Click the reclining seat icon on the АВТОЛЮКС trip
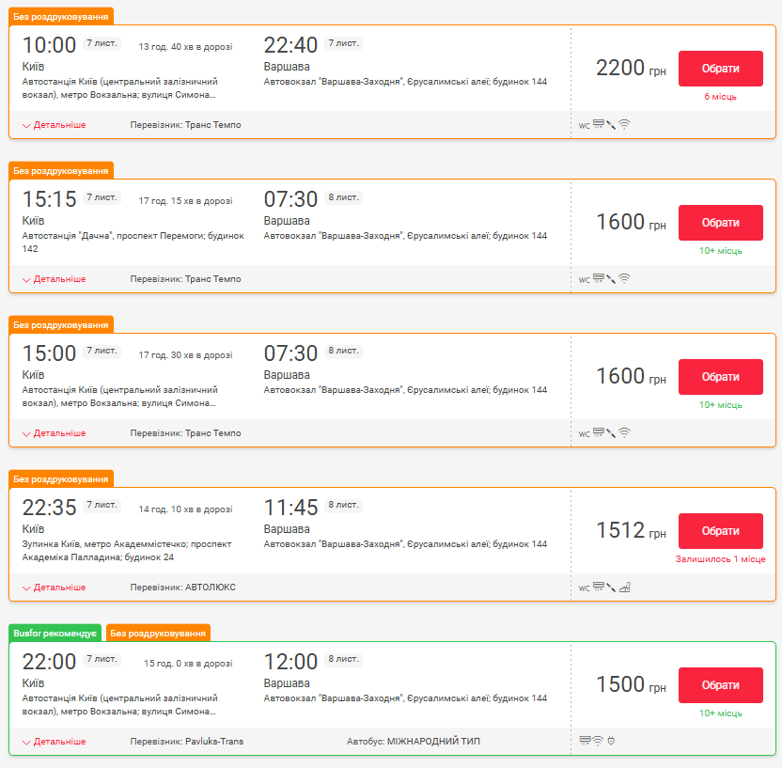782x768 pixels. [x=624, y=587]
